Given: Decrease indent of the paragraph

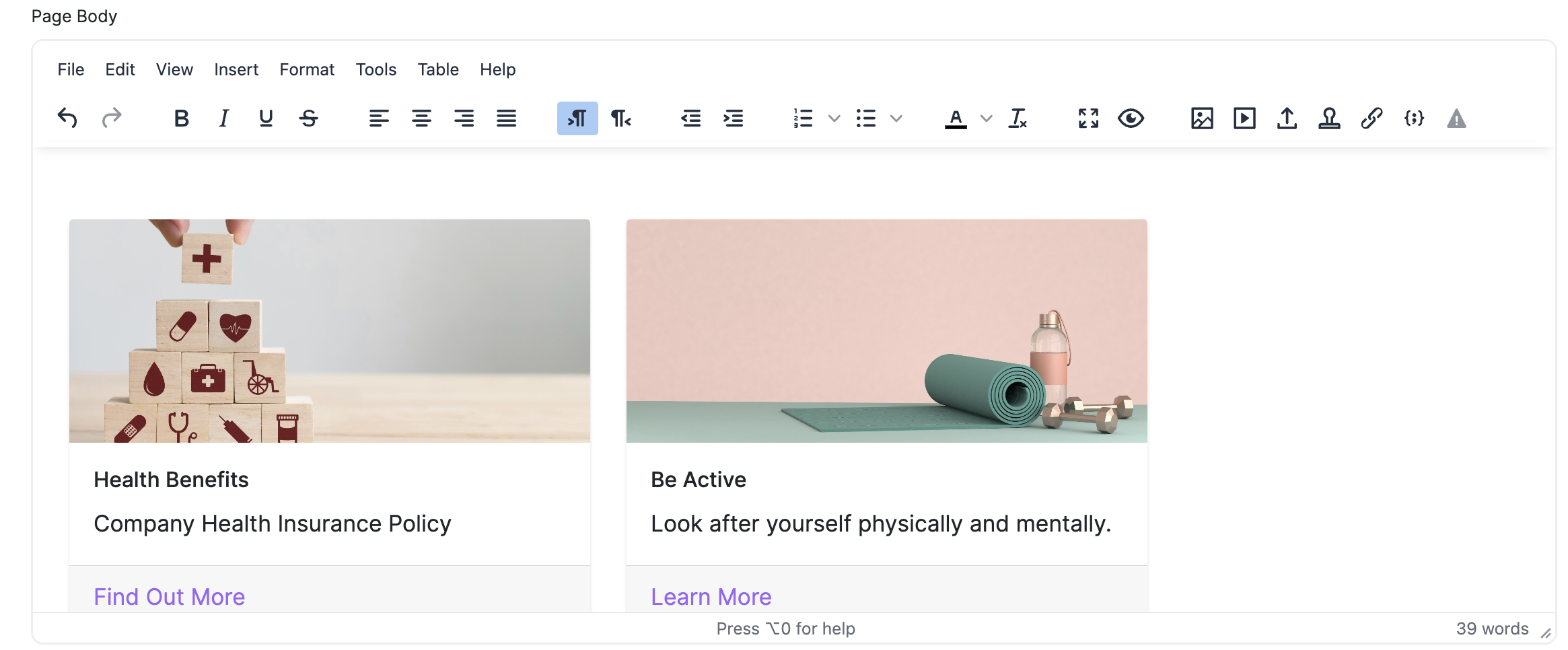Looking at the screenshot, I should [690, 118].
